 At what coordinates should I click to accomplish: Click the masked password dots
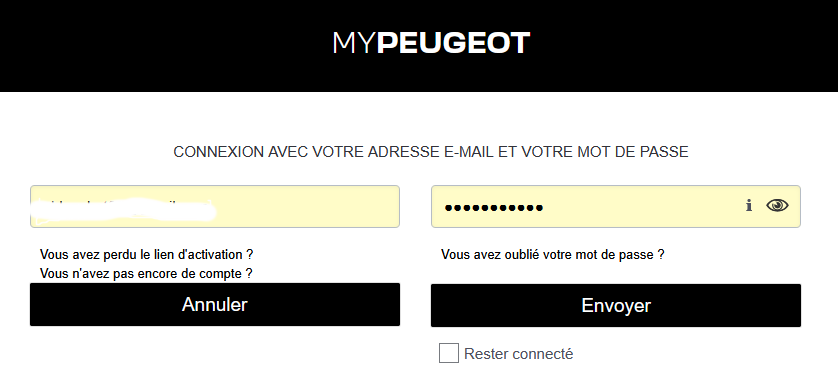[x=494, y=207]
